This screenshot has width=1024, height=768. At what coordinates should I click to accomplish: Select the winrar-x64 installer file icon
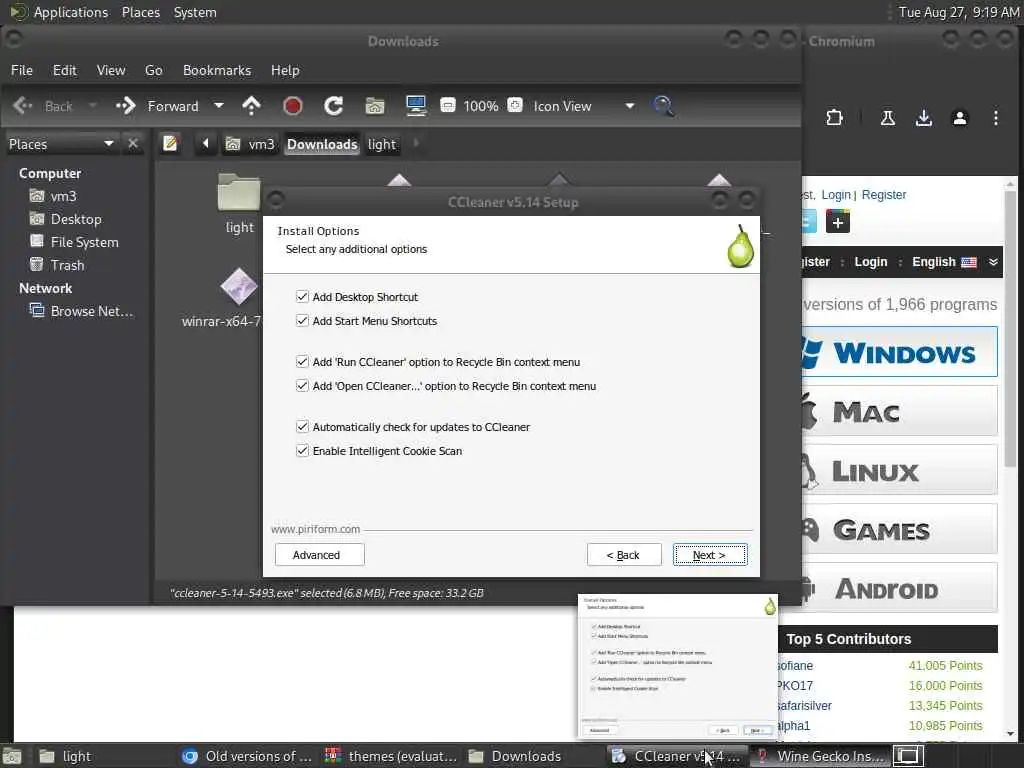238,286
